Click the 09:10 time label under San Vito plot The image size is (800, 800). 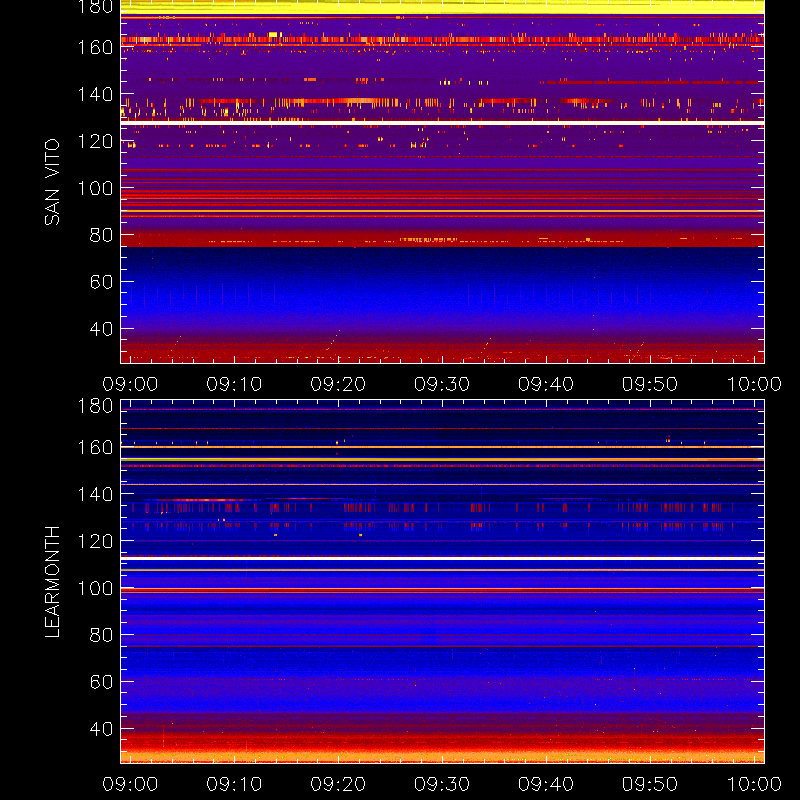coord(234,384)
